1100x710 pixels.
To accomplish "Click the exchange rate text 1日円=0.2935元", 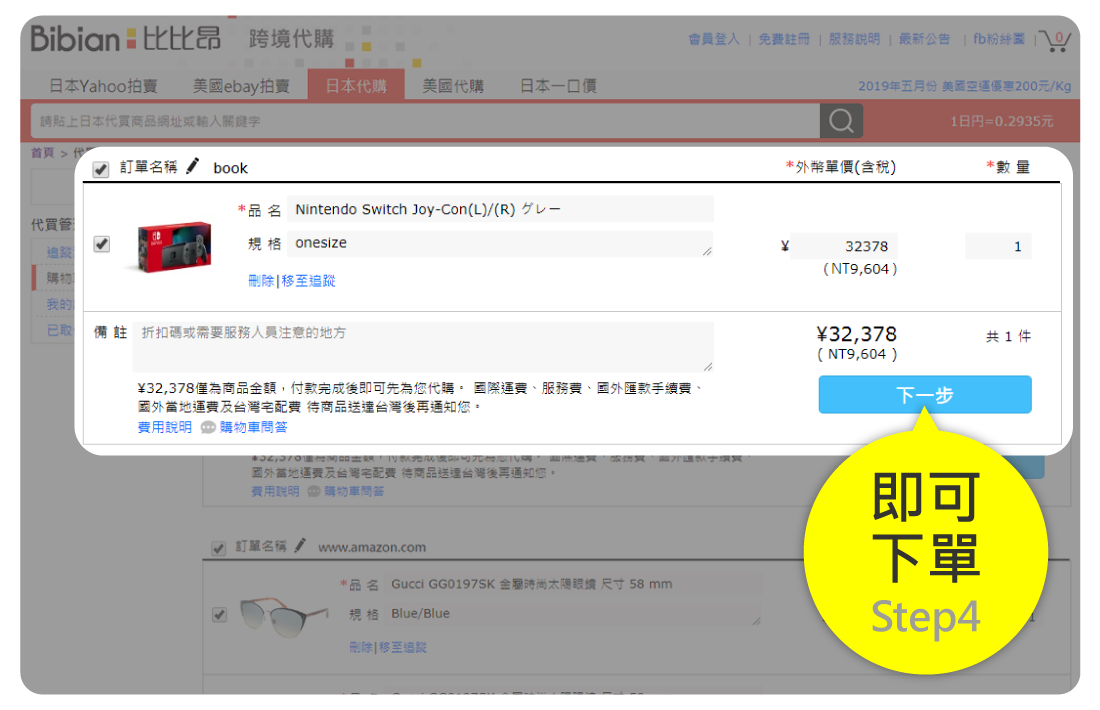I will [1002, 121].
